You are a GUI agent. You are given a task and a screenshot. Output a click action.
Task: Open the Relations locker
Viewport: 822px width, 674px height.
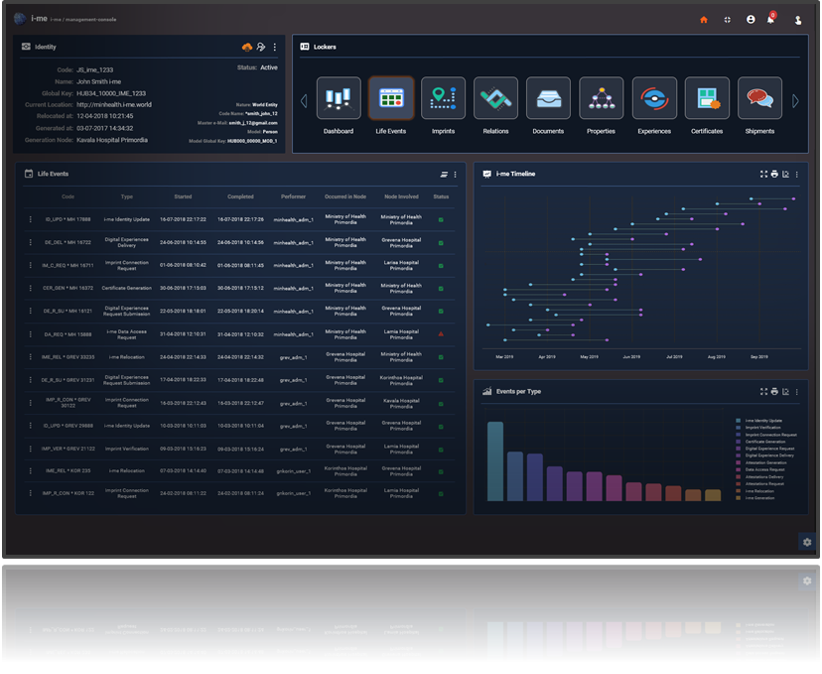click(x=495, y=99)
